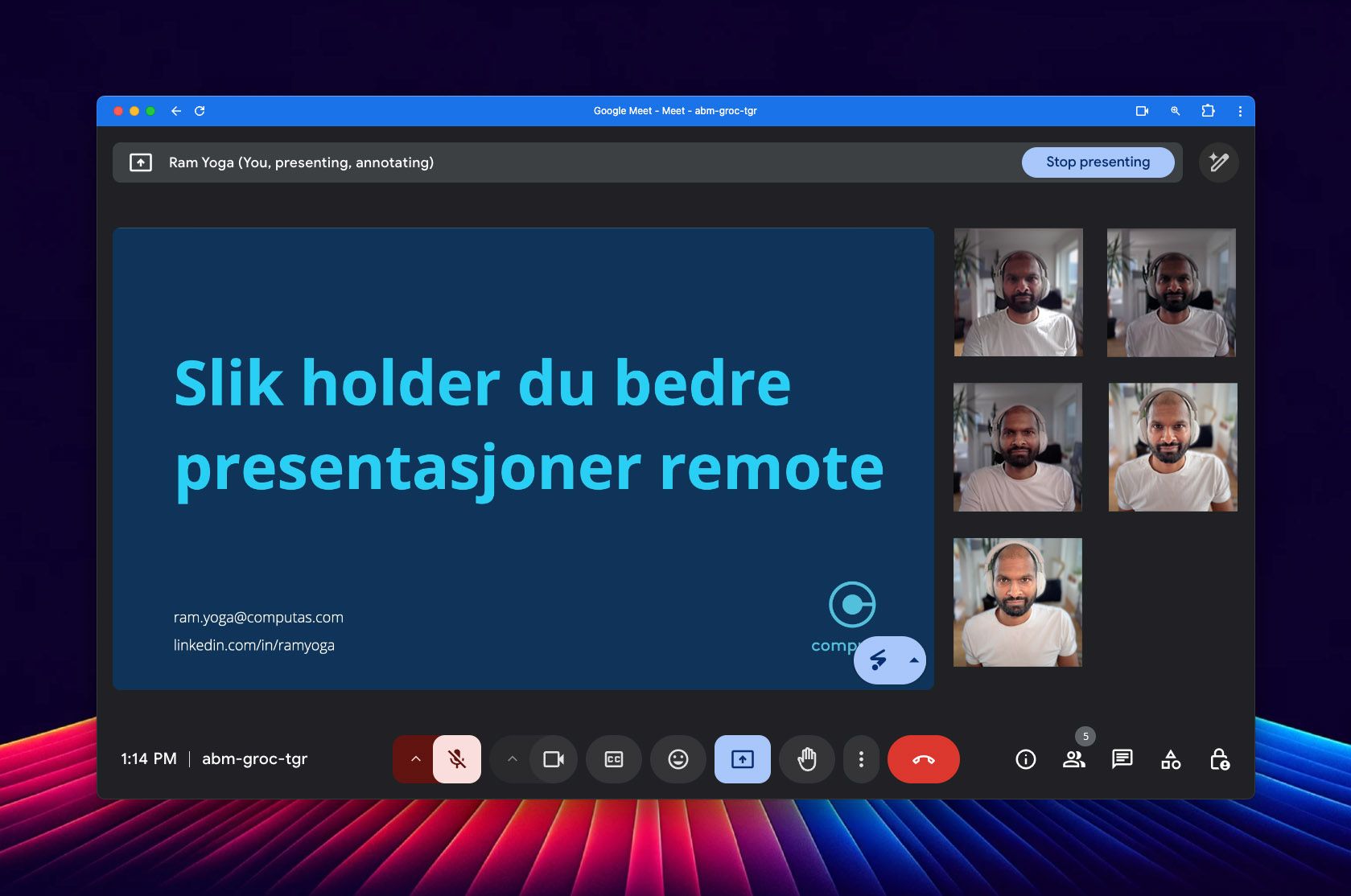1351x896 pixels.
Task: Click the 1:14 PM time label
Action: pyautogui.click(x=149, y=759)
